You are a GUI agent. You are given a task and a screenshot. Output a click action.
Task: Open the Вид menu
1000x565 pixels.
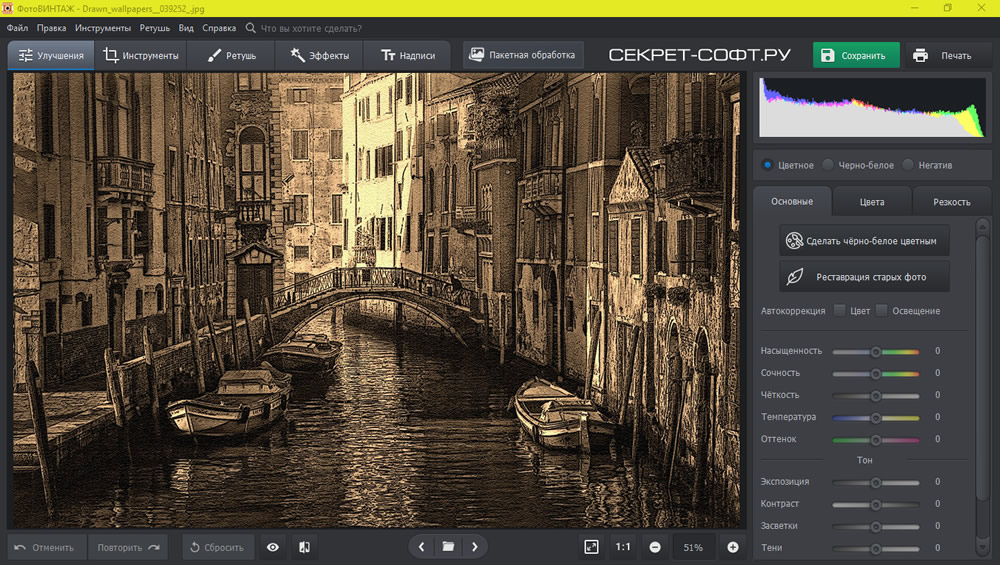186,28
